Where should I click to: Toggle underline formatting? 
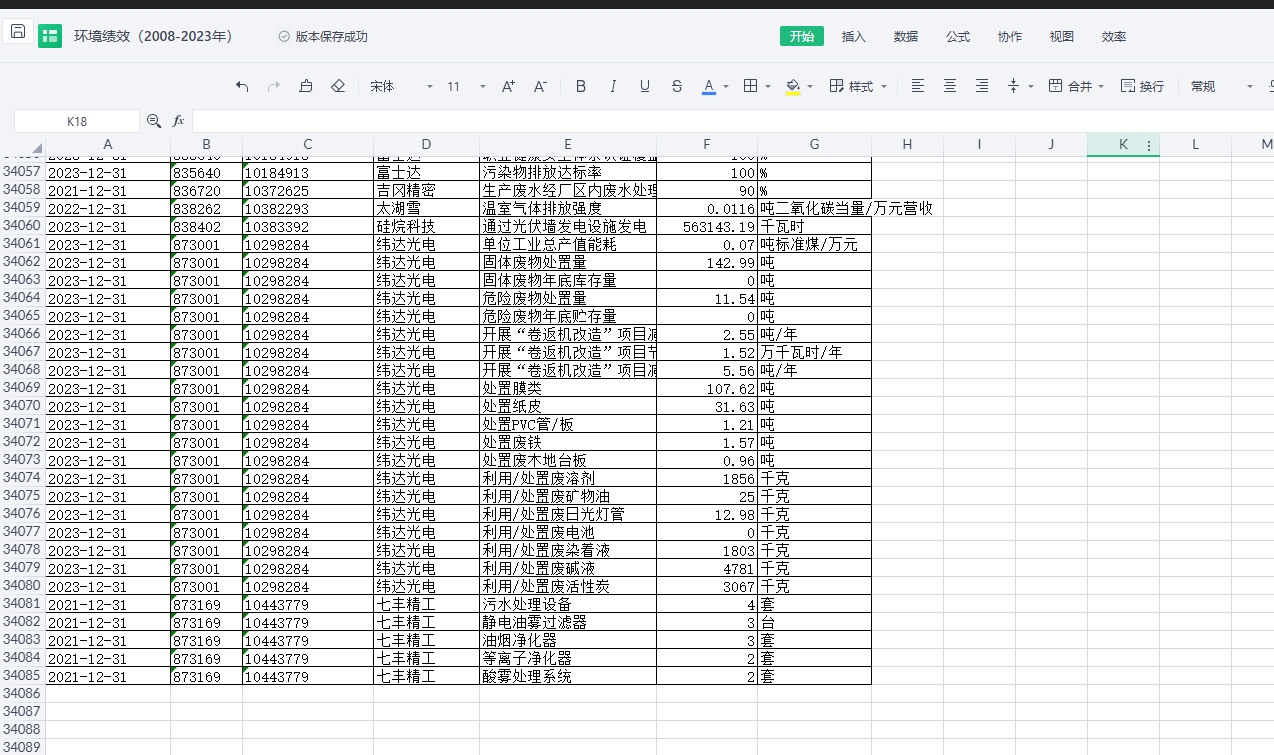645,87
